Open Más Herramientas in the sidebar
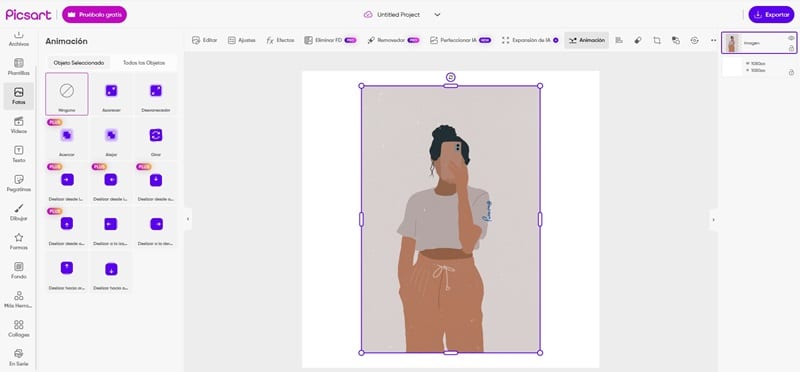Viewport: 800px width, 372px height. [18, 300]
